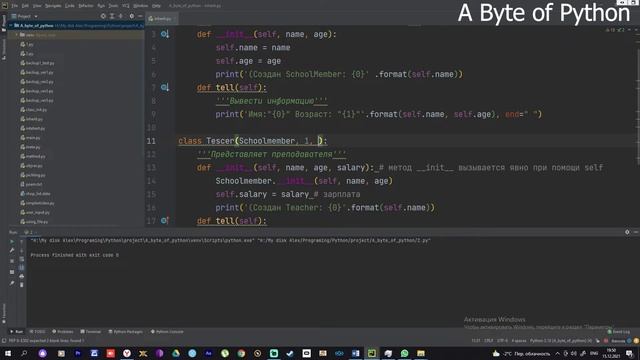Open file using_file.py in Project tree

click(34, 222)
